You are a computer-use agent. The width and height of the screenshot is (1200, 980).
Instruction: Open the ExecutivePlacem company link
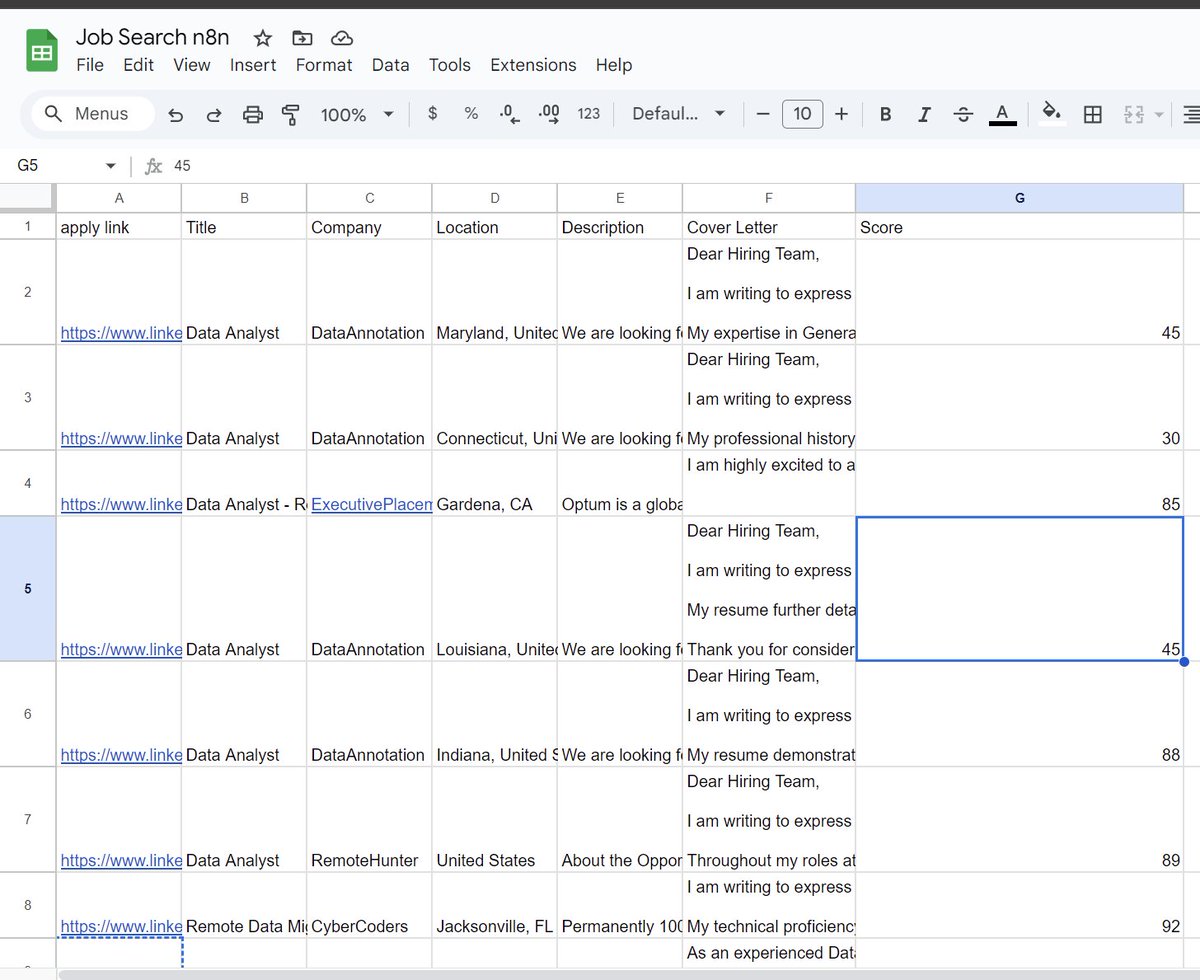click(x=372, y=505)
